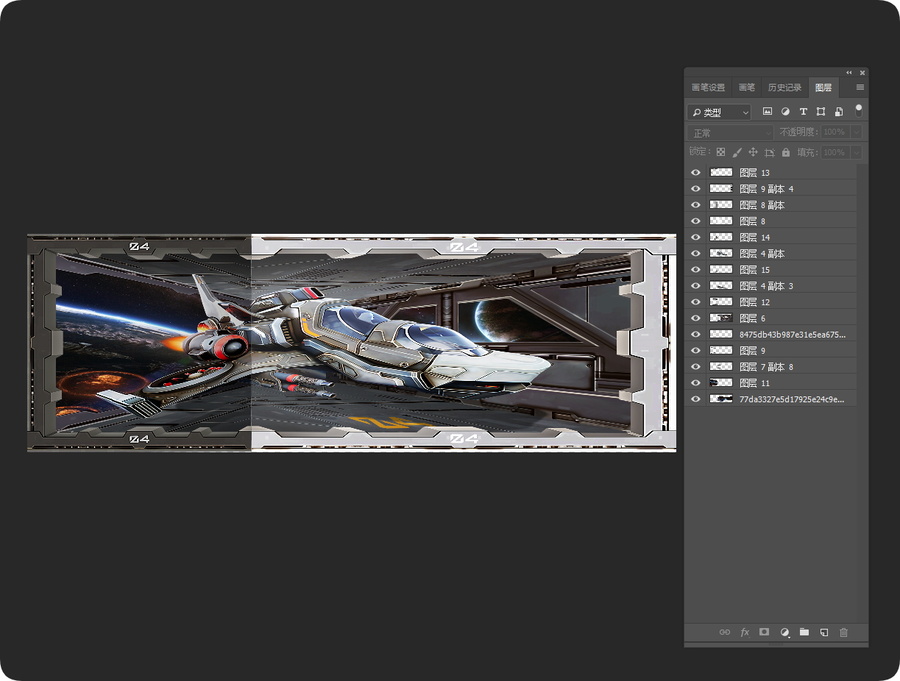
Task: Hide layer 图层 12
Action: [x=696, y=301]
